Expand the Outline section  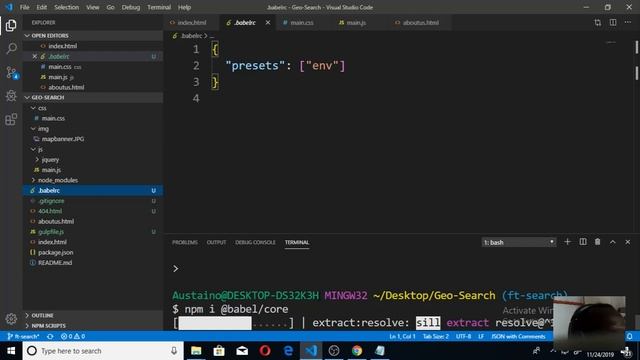coord(93,316)
